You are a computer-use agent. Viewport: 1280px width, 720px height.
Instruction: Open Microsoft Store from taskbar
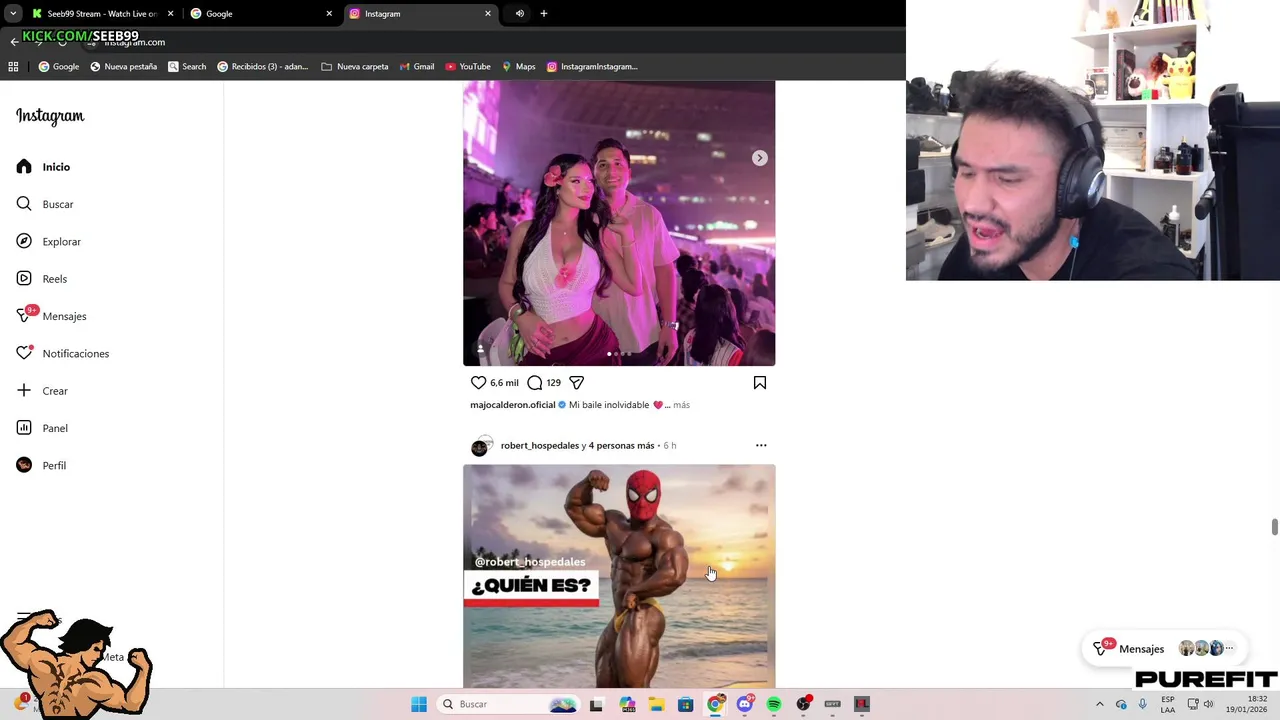pos(685,704)
